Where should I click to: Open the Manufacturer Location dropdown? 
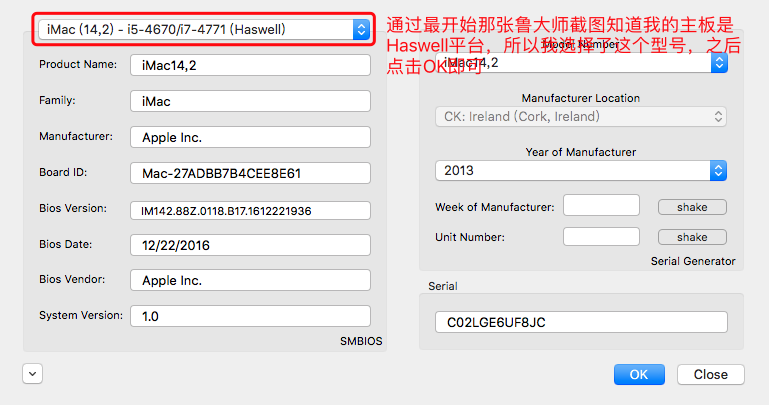(581, 117)
